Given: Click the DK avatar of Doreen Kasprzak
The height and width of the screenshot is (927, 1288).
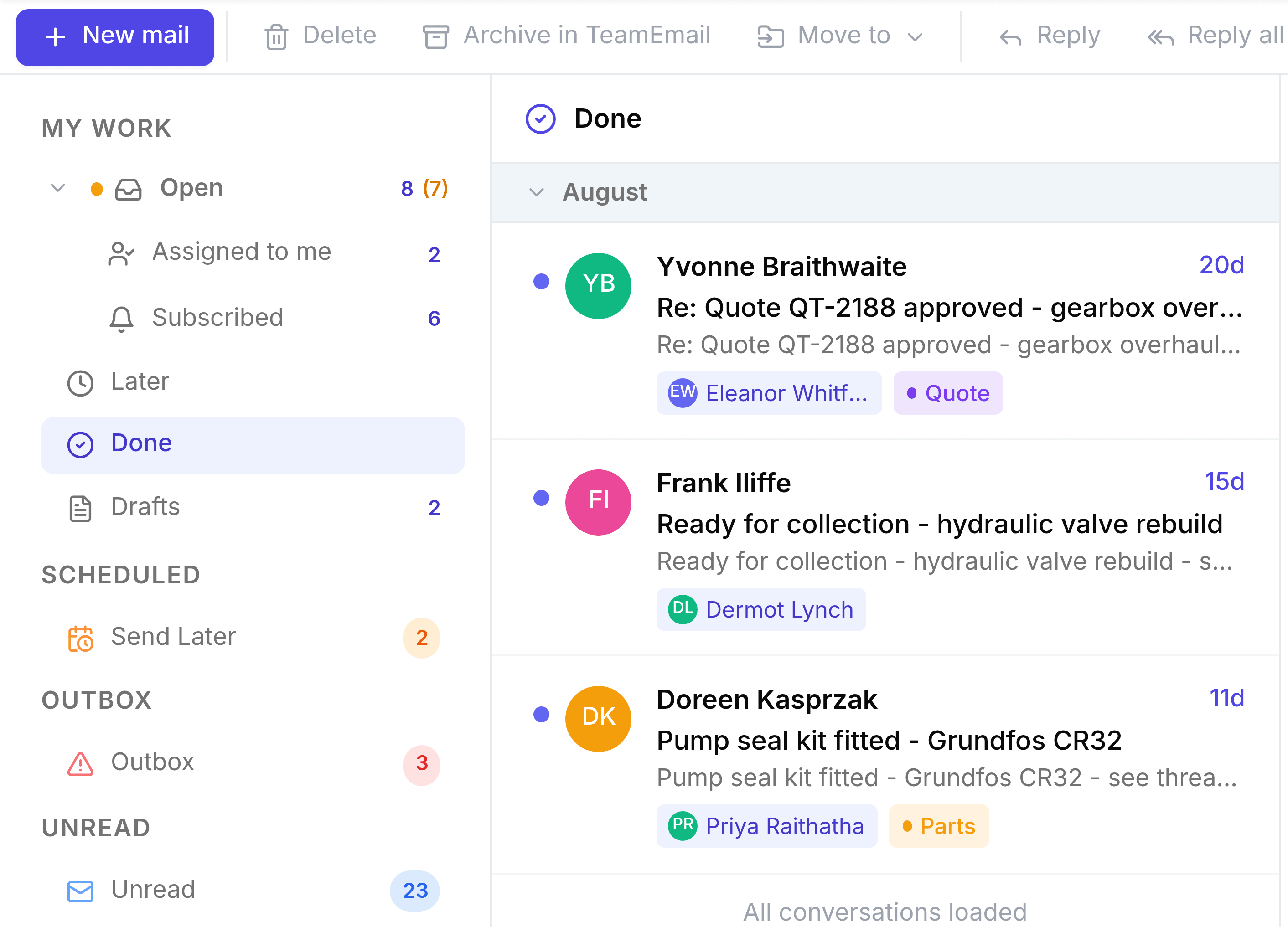Looking at the screenshot, I should click(598, 719).
